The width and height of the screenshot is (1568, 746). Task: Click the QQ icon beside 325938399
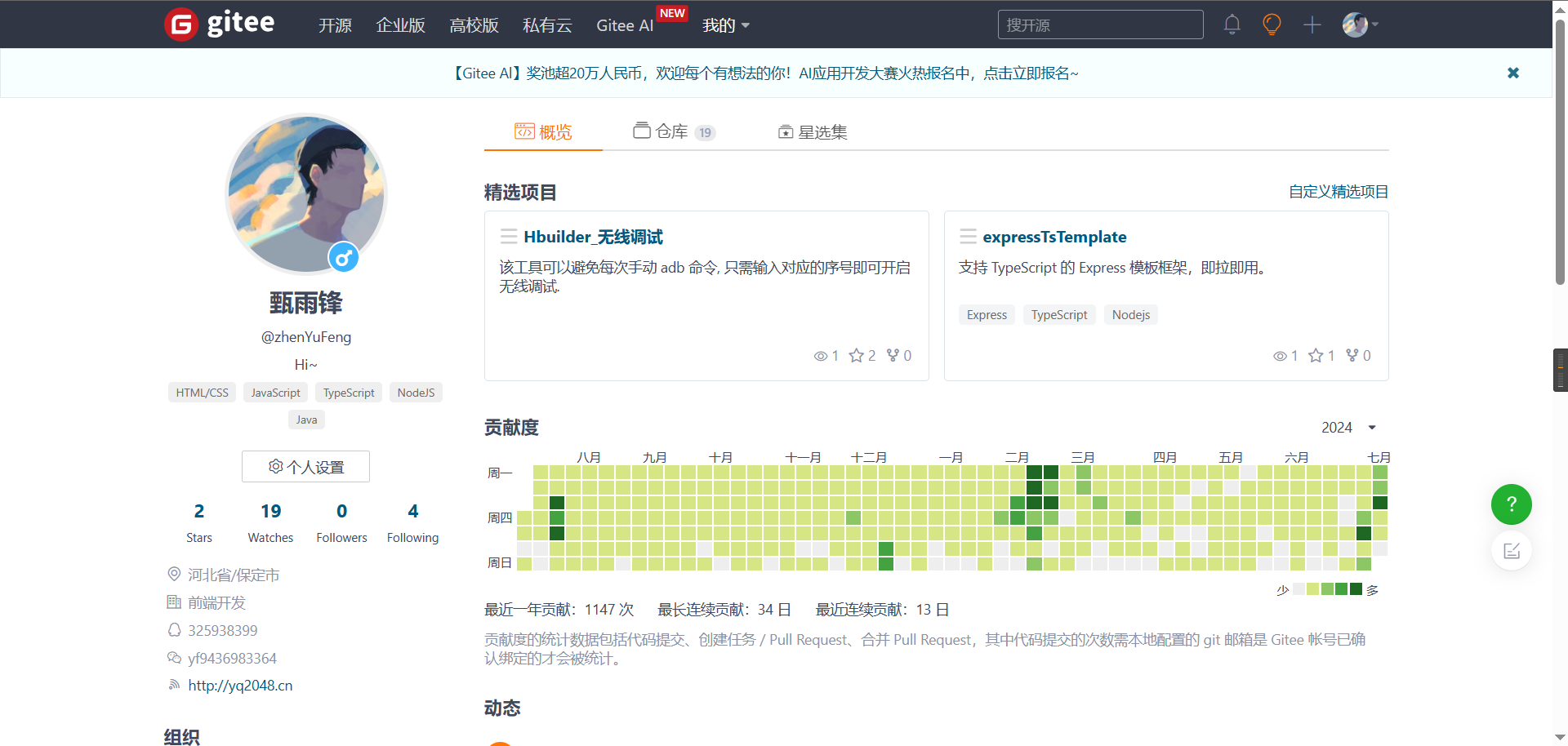coord(174,630)
